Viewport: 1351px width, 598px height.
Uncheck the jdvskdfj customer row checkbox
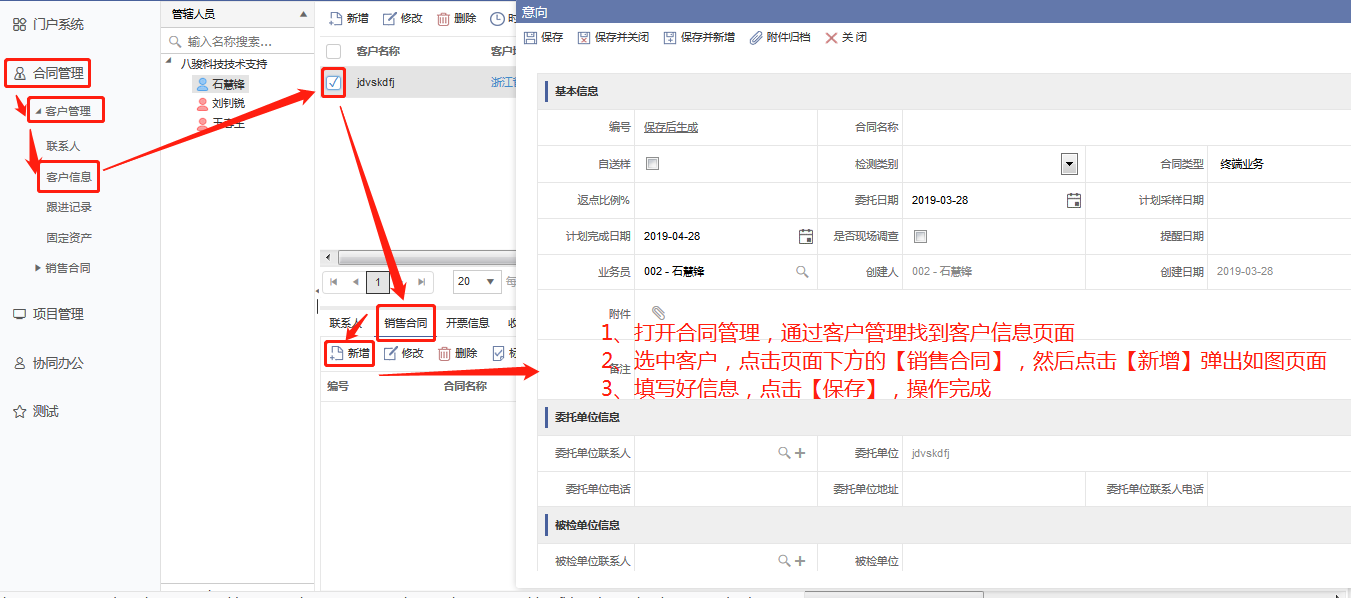click(334, 82)
